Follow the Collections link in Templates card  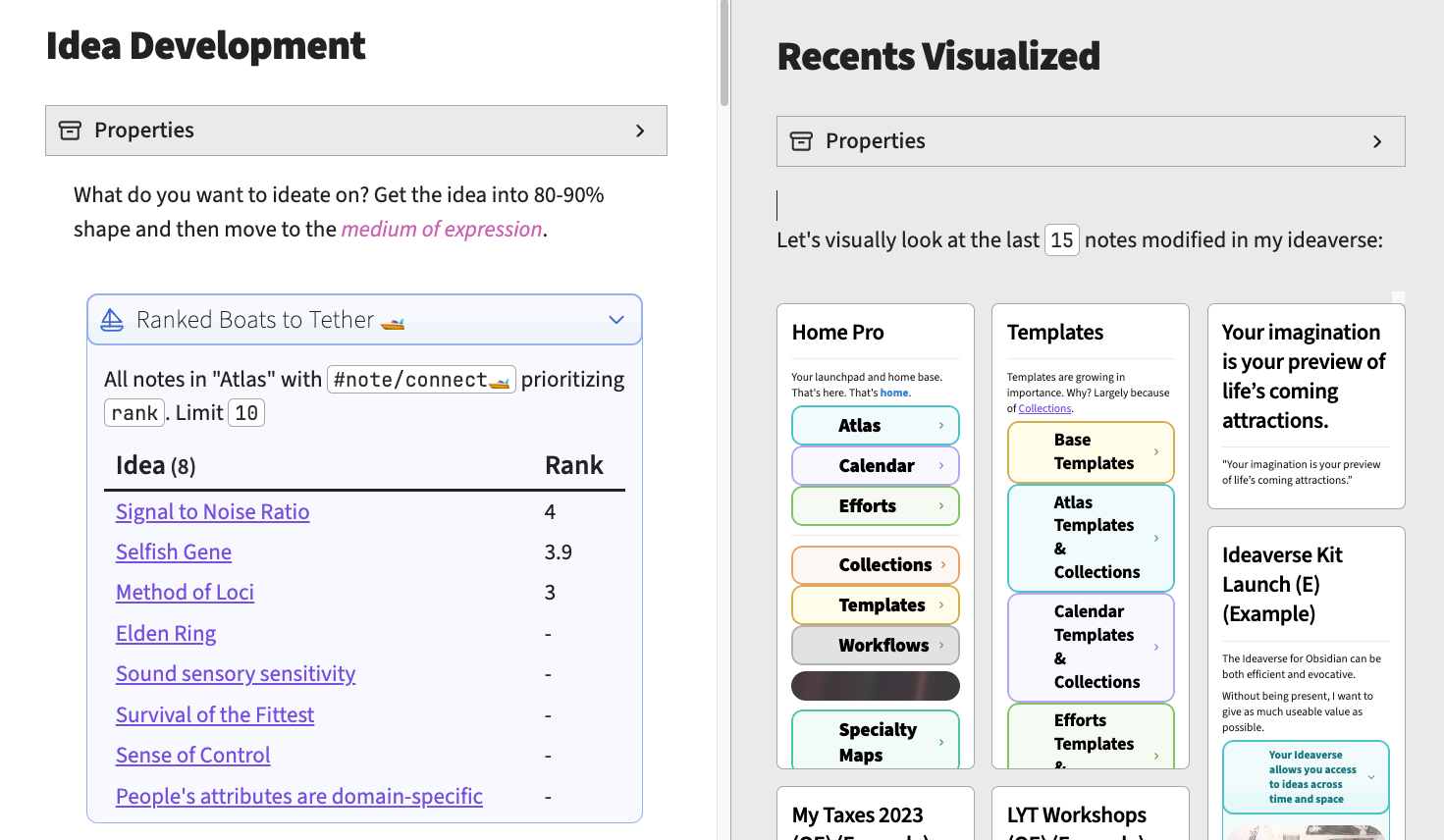[x=1044, y=408]
